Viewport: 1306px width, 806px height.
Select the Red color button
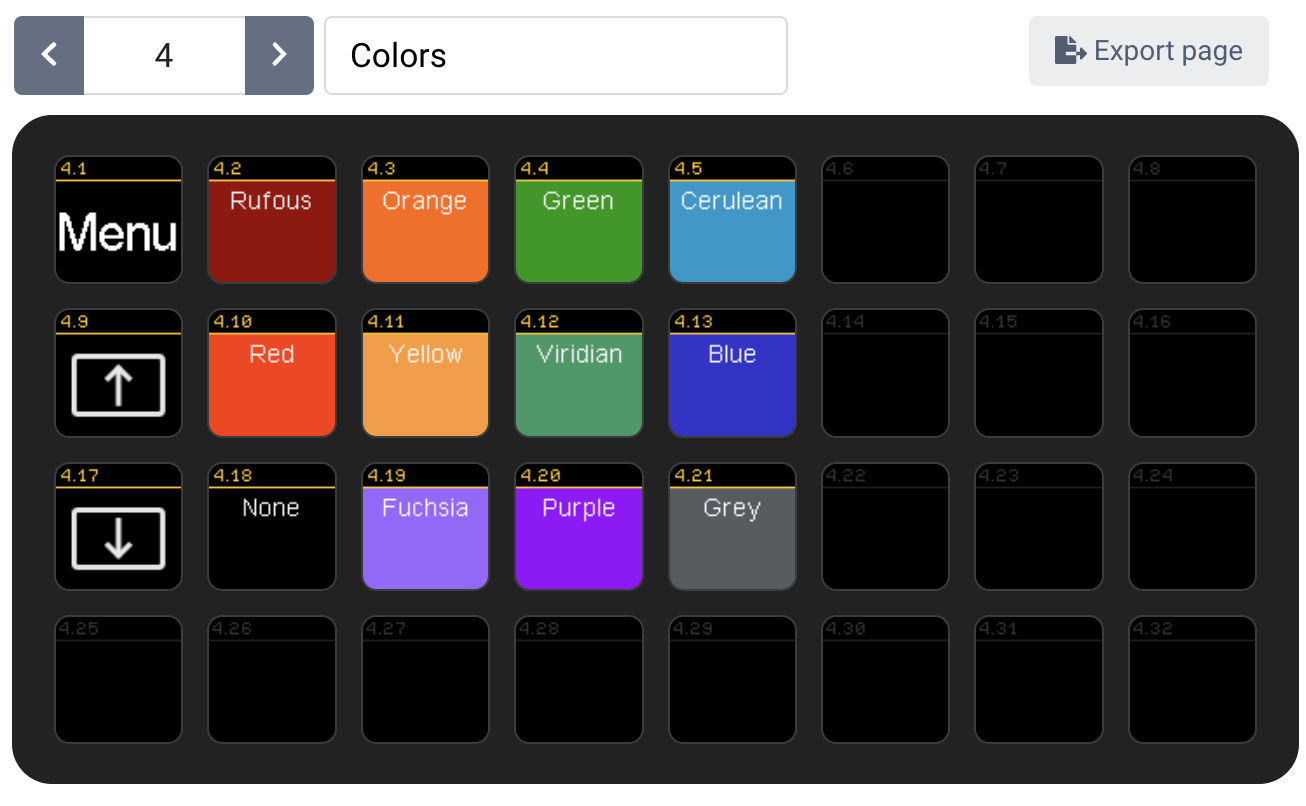tap(271, 375)
